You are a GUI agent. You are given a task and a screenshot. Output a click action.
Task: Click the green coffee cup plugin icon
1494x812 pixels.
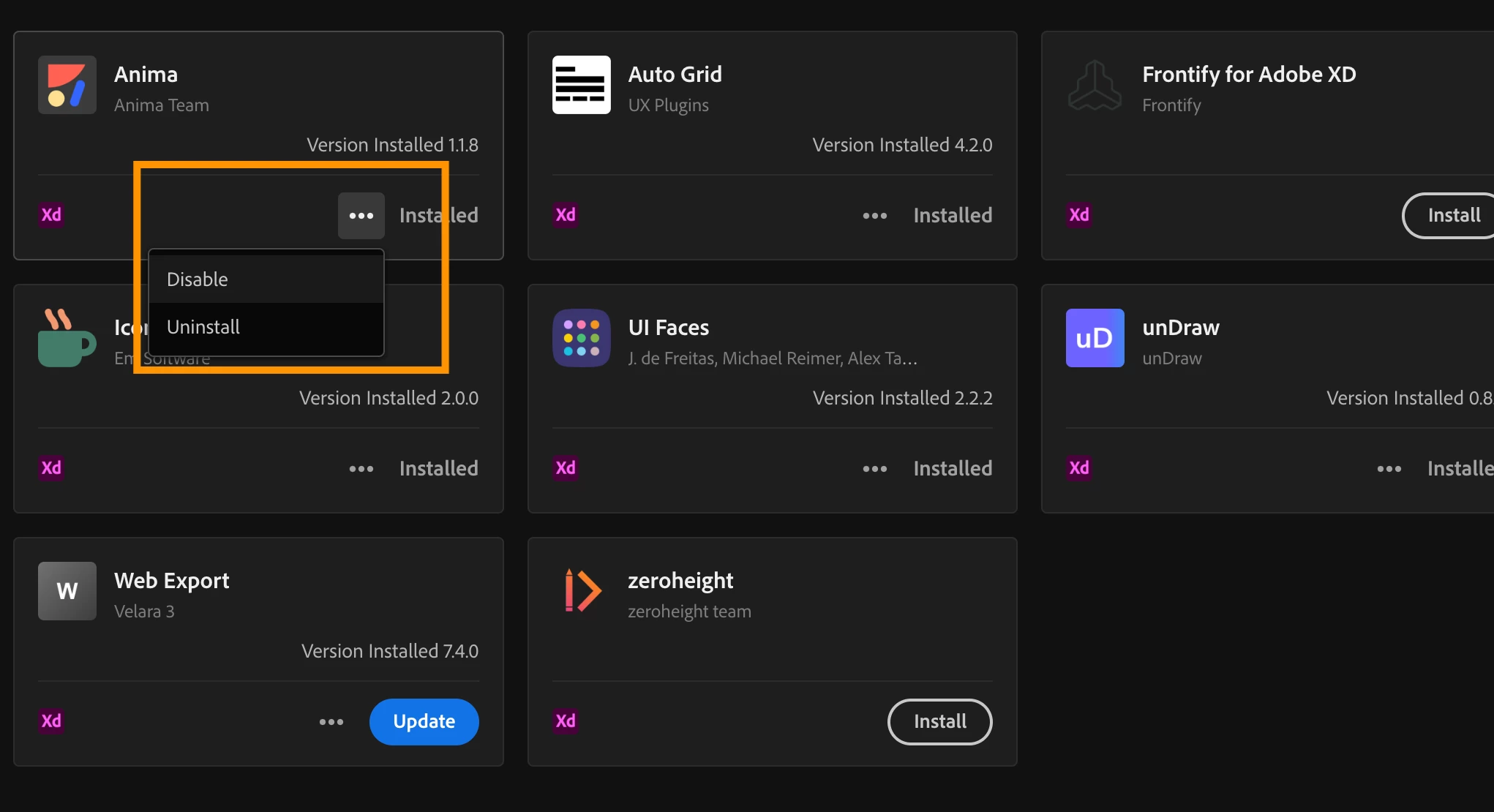click(67, 339)
